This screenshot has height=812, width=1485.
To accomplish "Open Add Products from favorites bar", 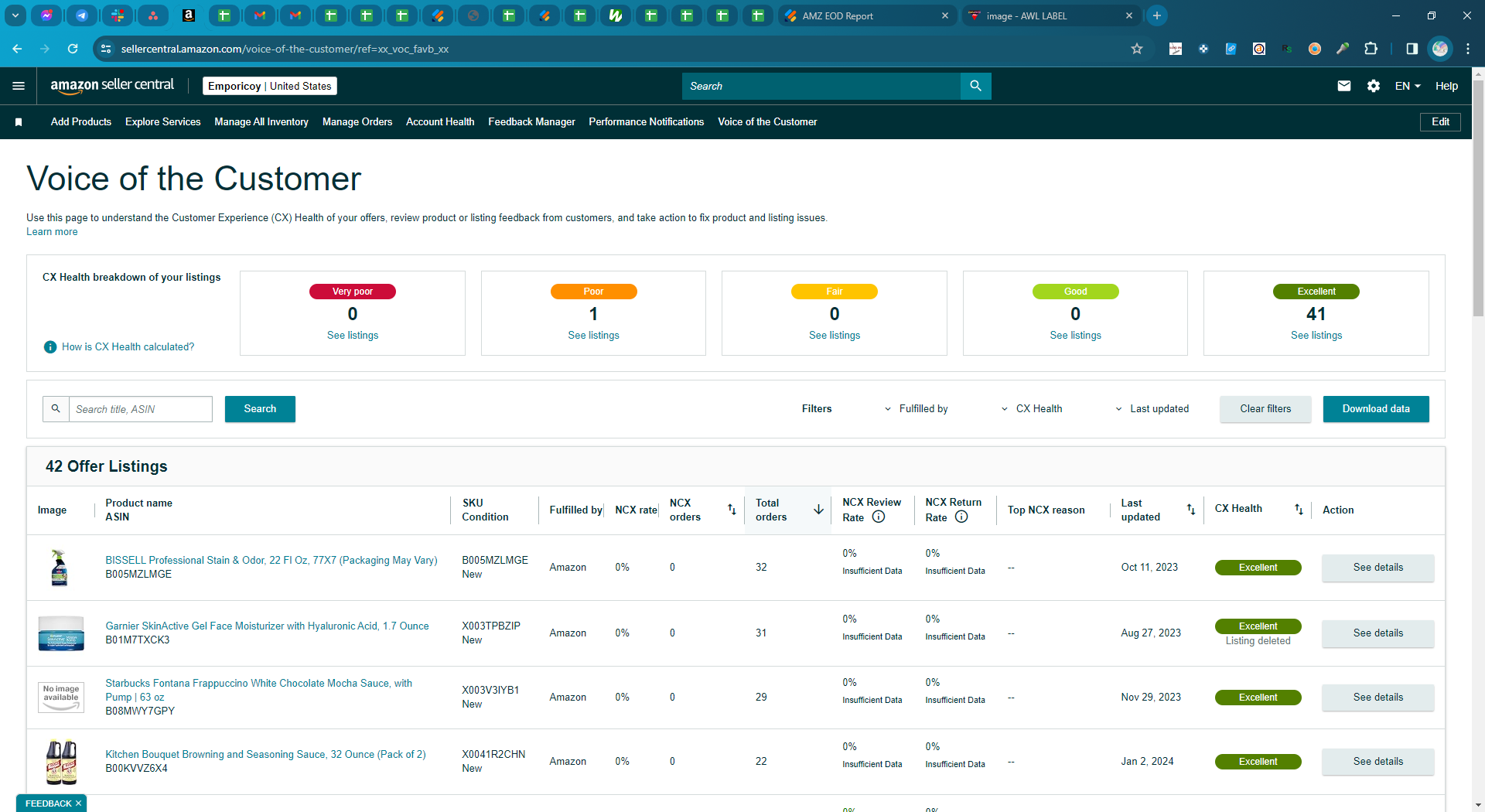I will [81, 122].
